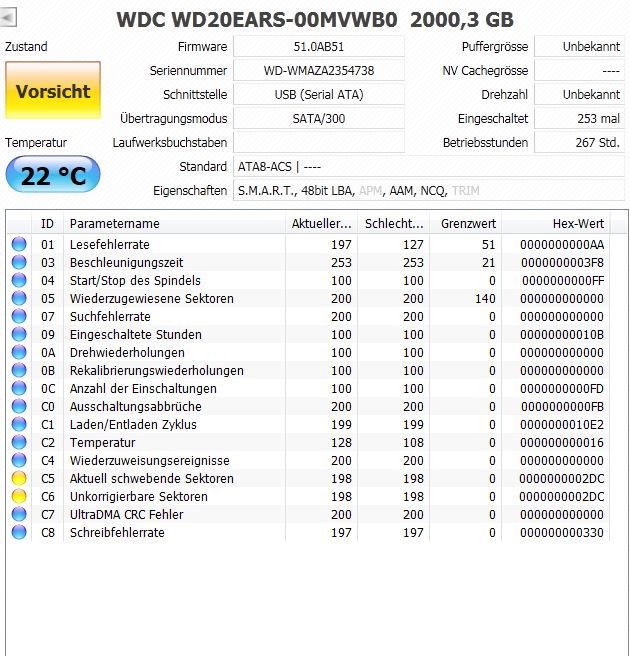This screenshot has height=656, width=630.
Task: Click the blue status icon for Beschleunigungszeit
Action: [19, 262]
